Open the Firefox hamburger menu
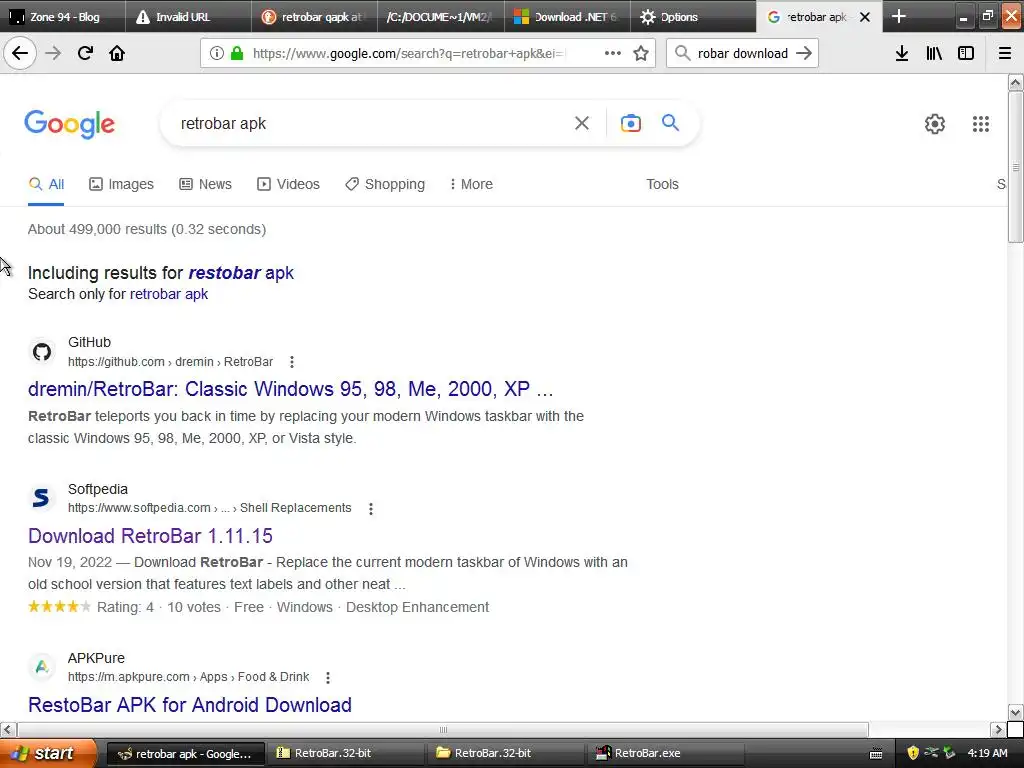The image size is (1024, 768). pos(1005,54)
